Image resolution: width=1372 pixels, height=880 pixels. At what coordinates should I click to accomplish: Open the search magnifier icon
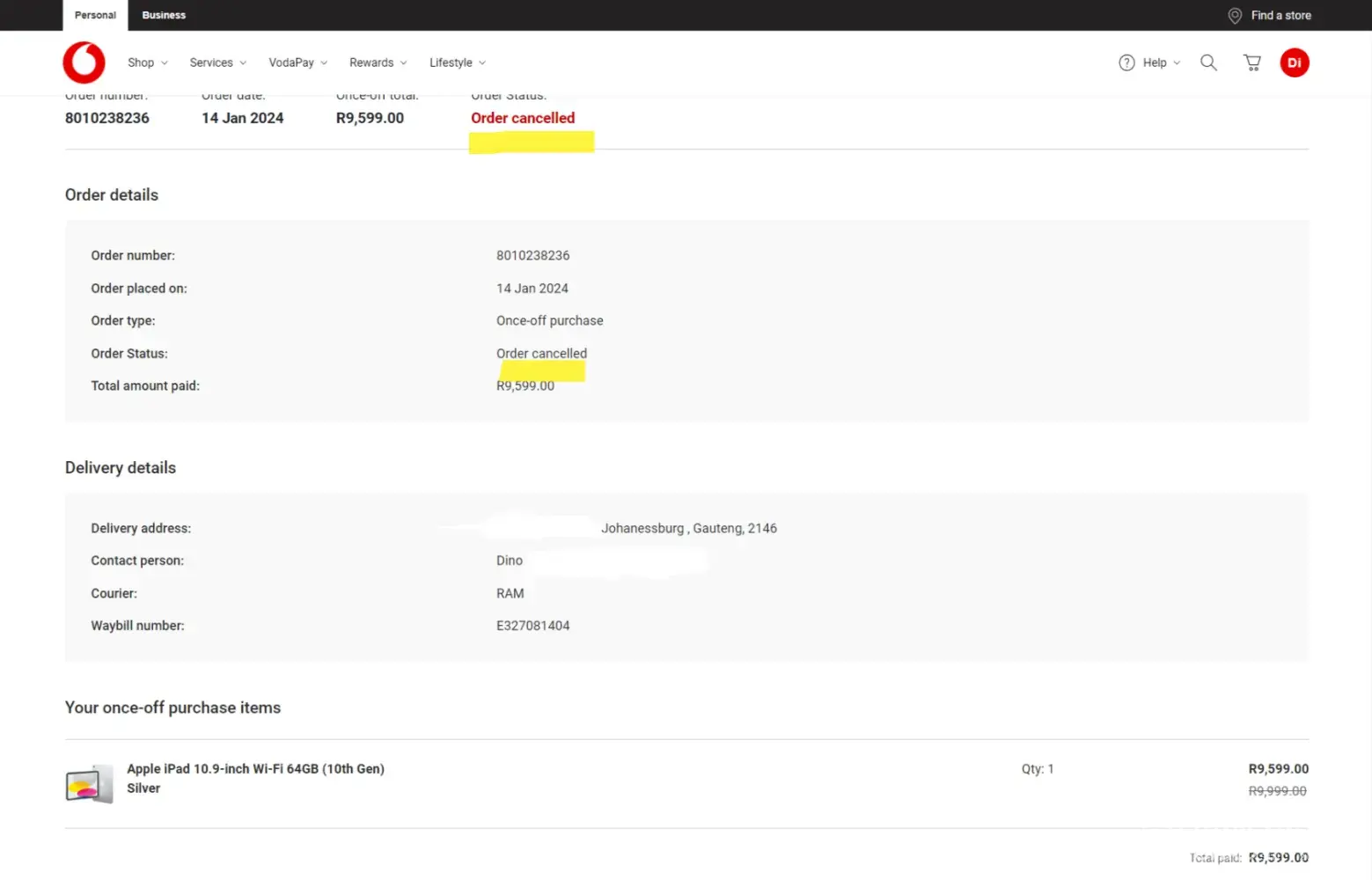pyautogui.click(x=1208, y=62)
